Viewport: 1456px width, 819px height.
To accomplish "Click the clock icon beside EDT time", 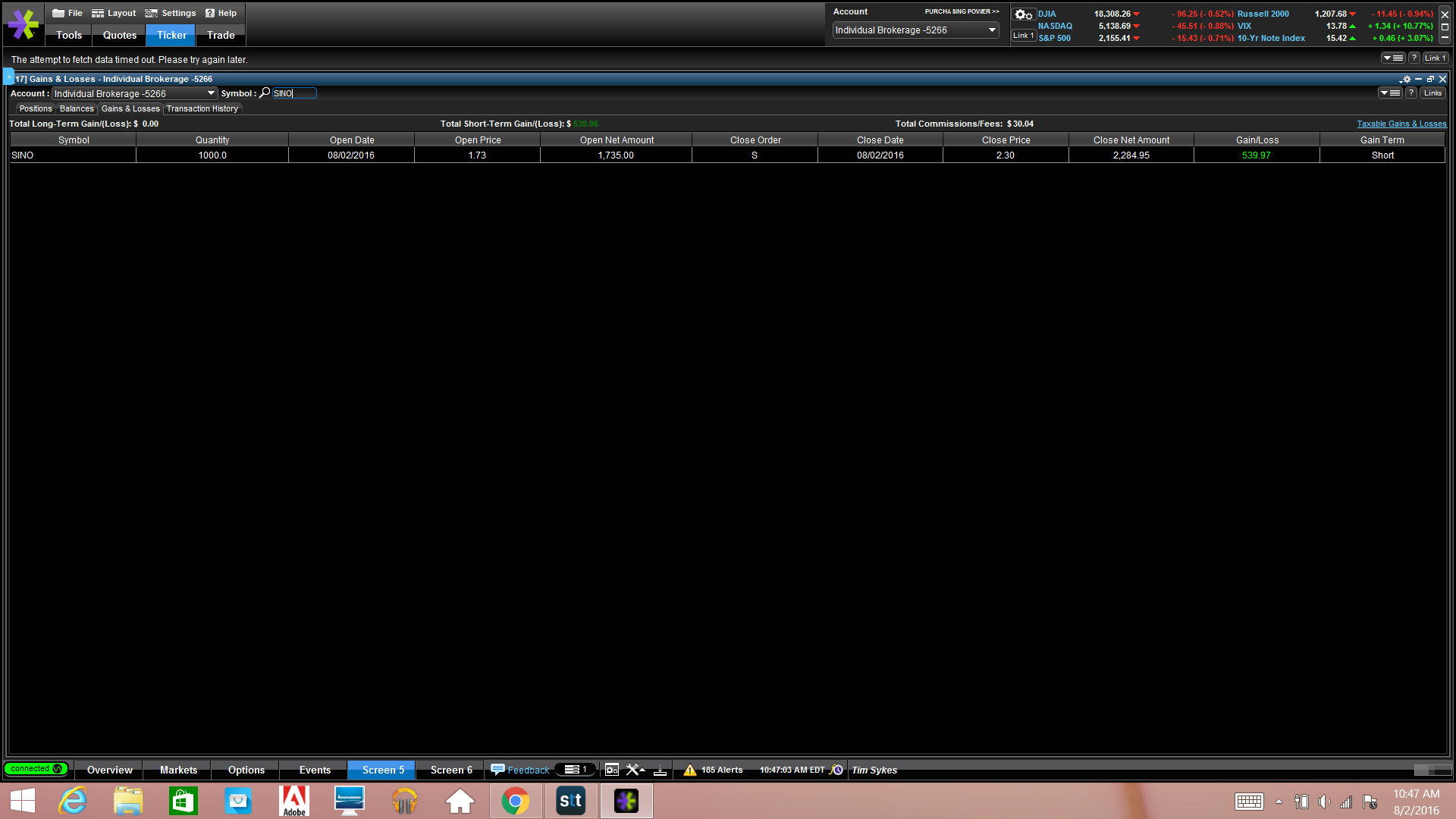I will coord(837,770).
